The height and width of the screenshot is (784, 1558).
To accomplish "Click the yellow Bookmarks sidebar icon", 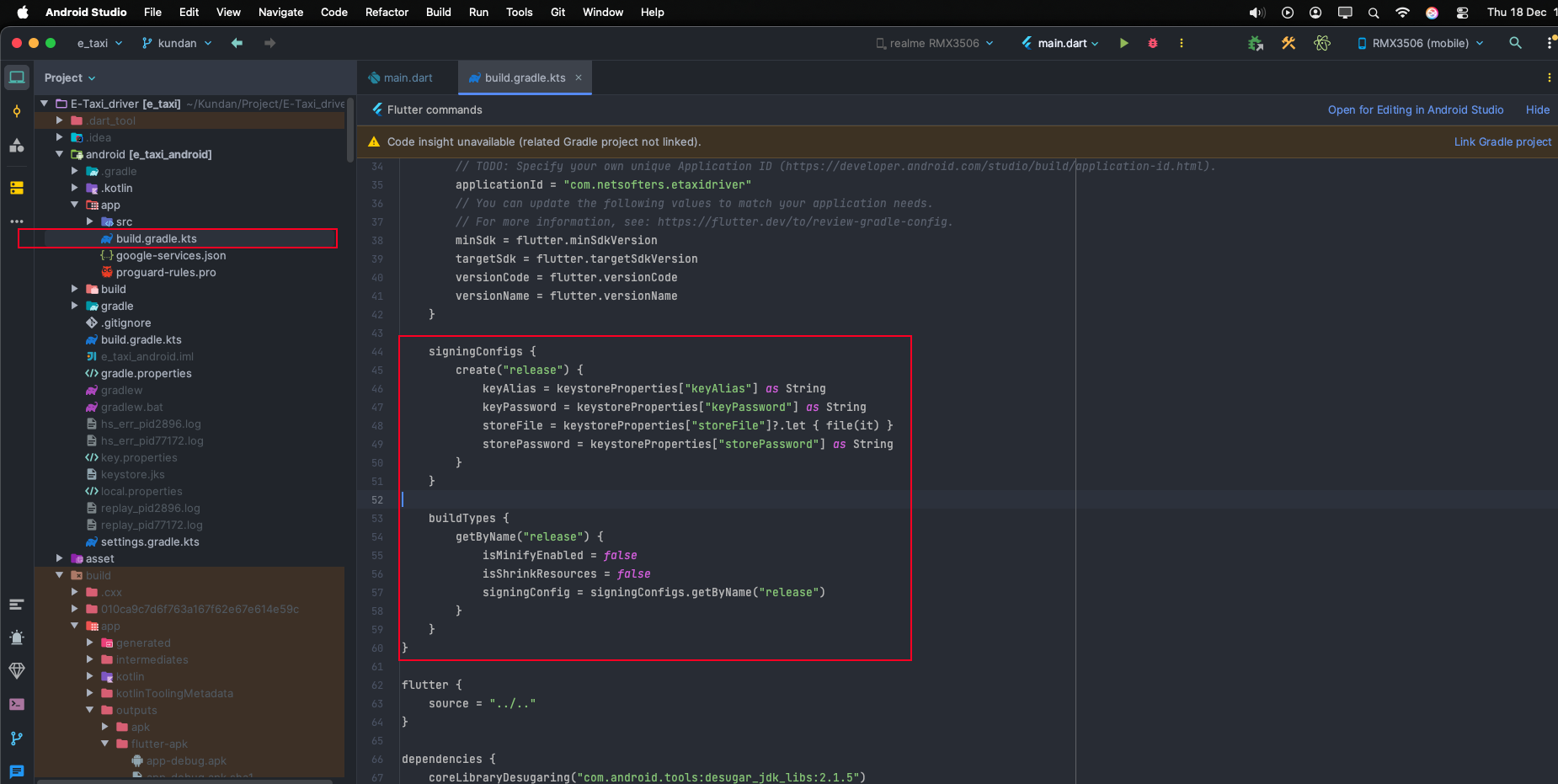I will click(17, 187).
